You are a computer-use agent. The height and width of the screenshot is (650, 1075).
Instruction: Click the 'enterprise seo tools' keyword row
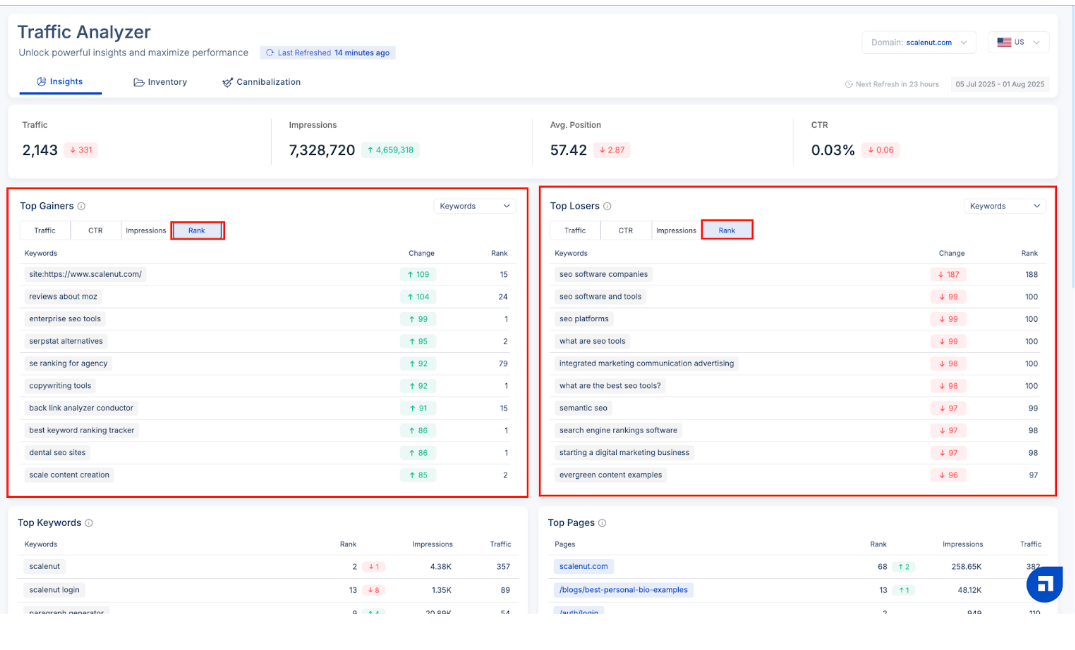click(65, 319)
